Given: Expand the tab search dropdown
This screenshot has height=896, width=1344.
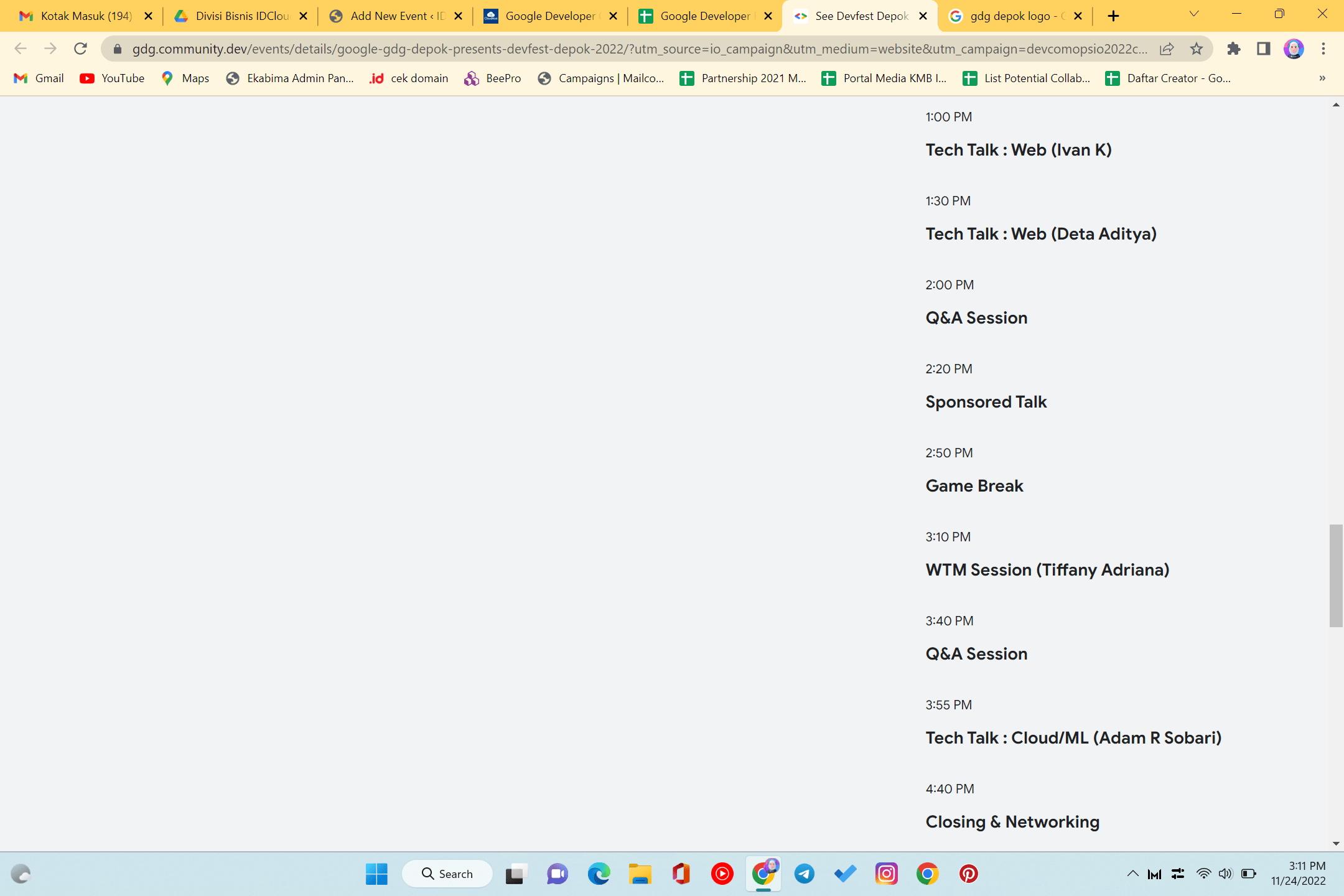Looking at the screenshot, I should click(x=1193, y=14).
